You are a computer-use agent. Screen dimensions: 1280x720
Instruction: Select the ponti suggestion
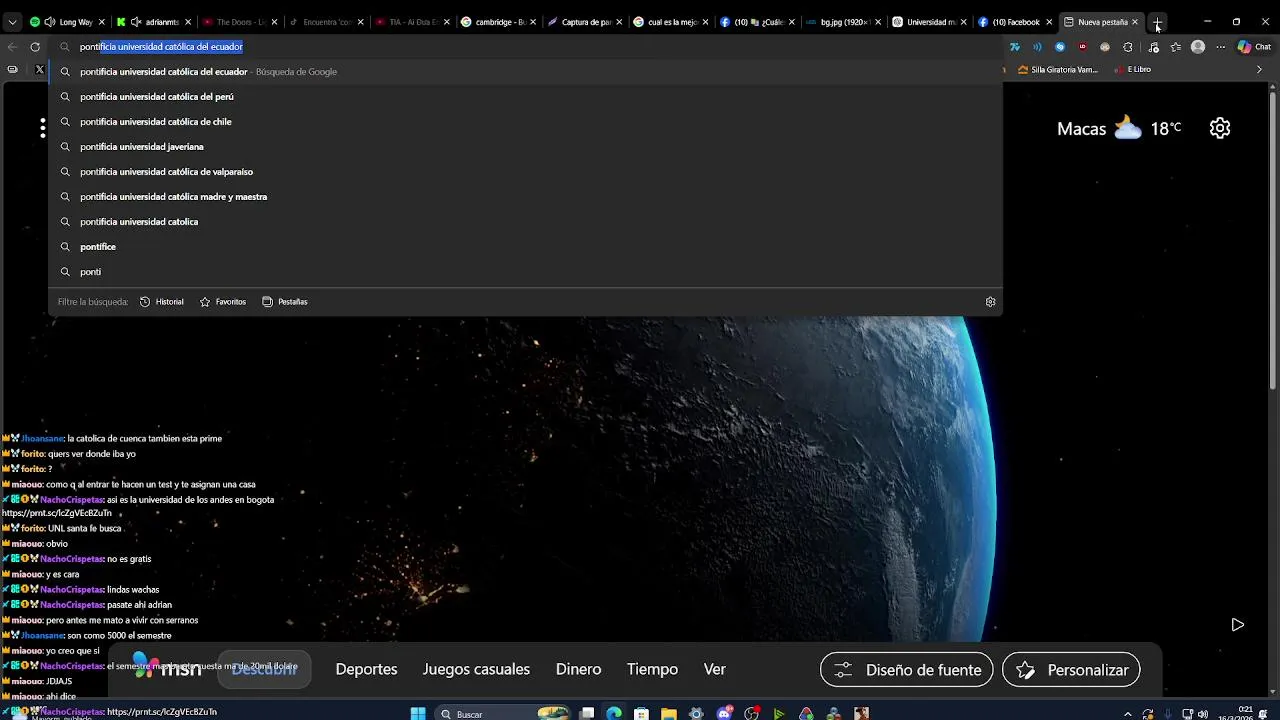tap(525, 272)
